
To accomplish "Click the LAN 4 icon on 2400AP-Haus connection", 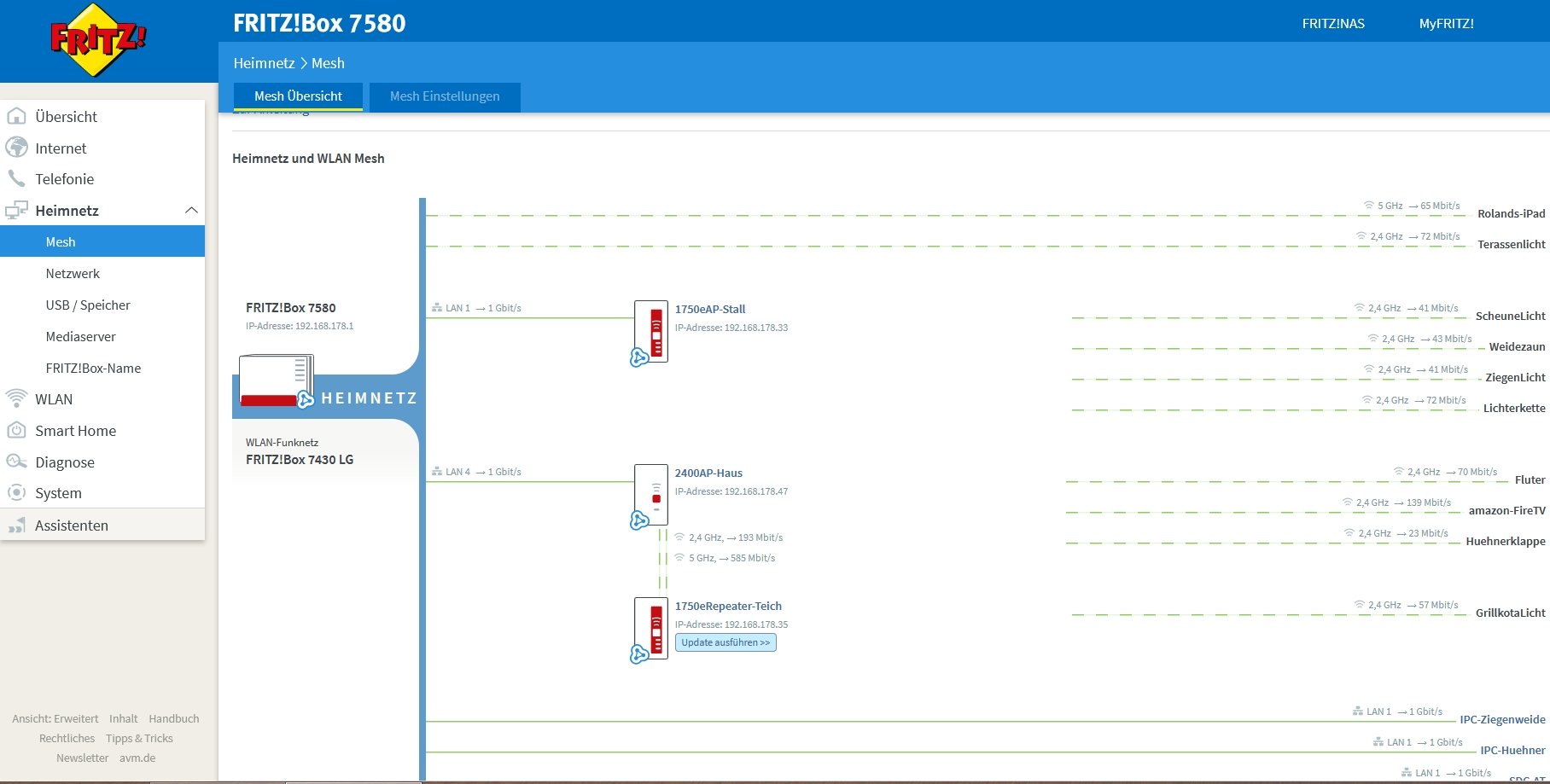I will point(437,472).
